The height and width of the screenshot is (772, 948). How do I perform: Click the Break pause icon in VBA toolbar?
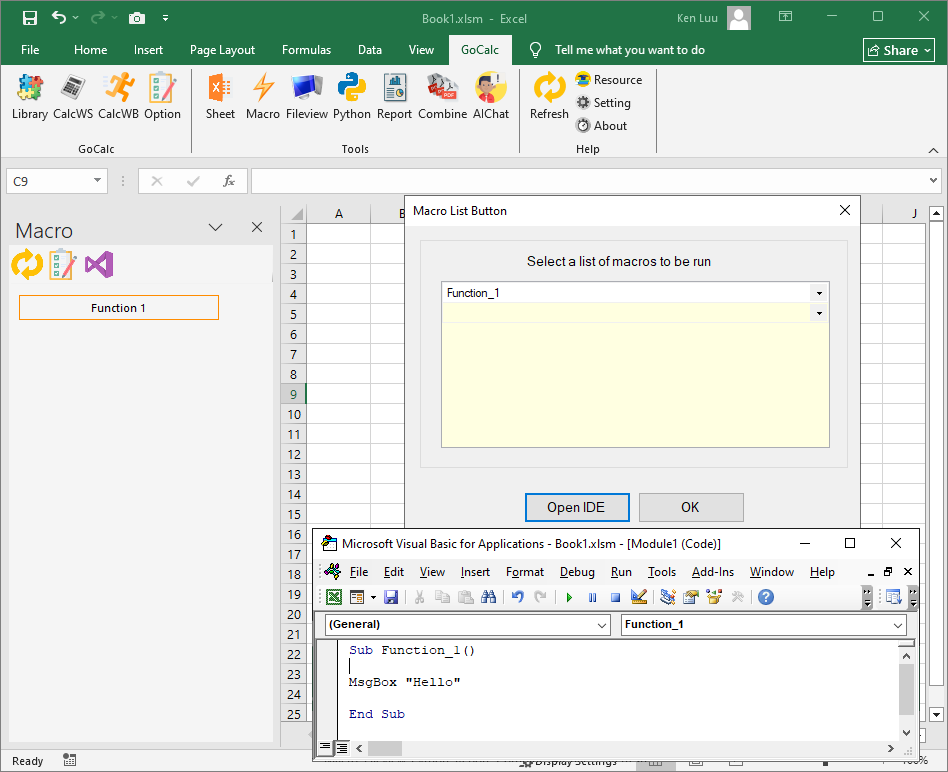(x=592, y=597)
